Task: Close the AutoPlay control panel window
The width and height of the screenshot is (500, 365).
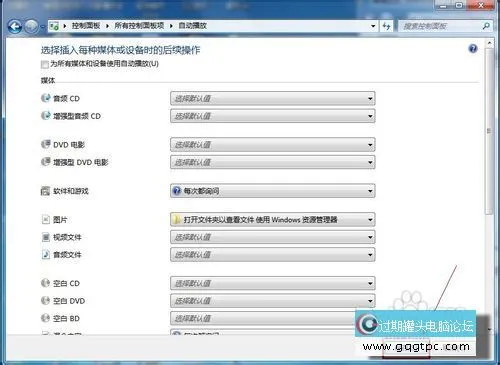Action: [x=480, y=5]
